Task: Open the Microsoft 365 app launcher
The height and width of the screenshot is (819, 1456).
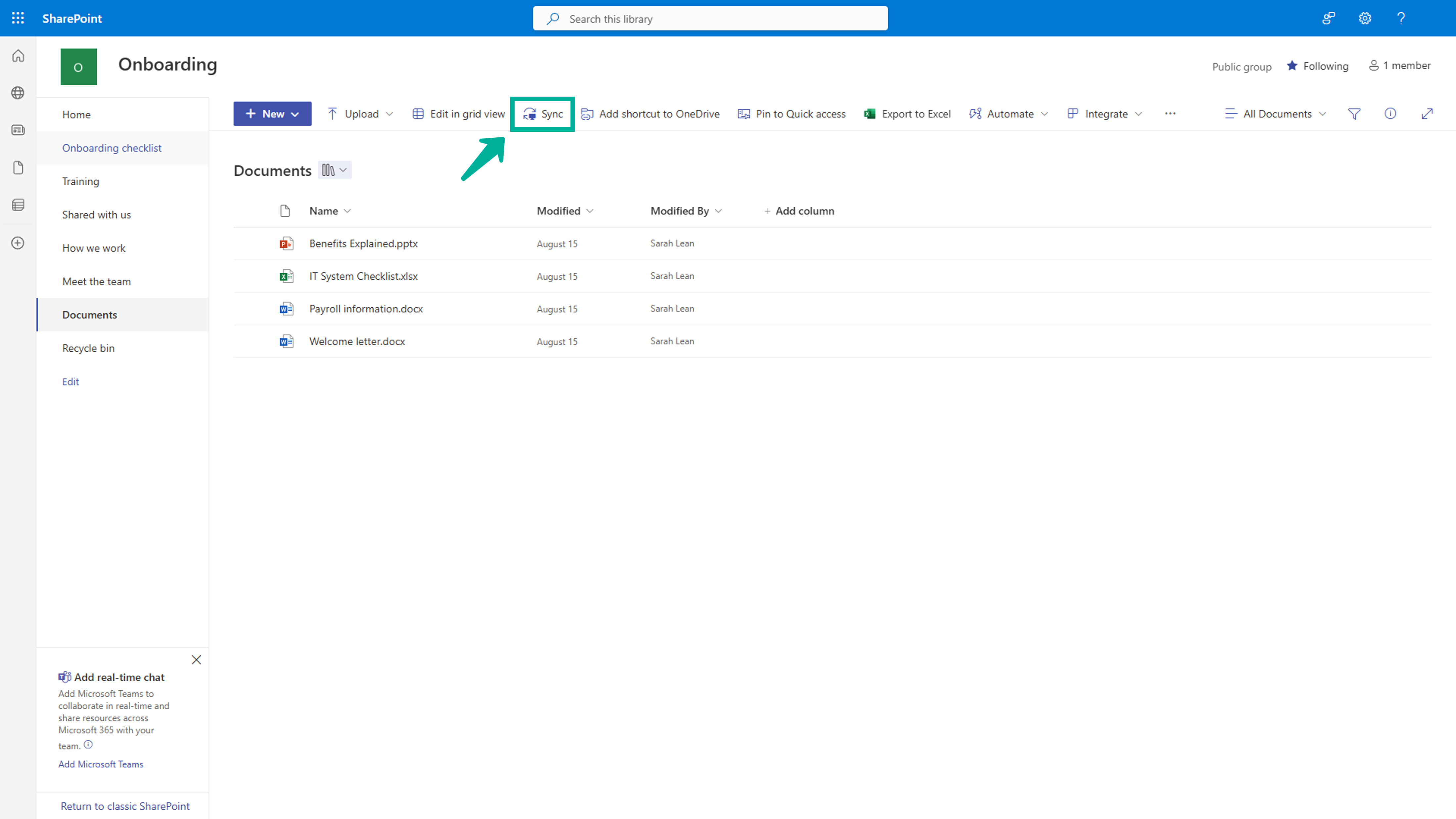Action: pos(18,18)
